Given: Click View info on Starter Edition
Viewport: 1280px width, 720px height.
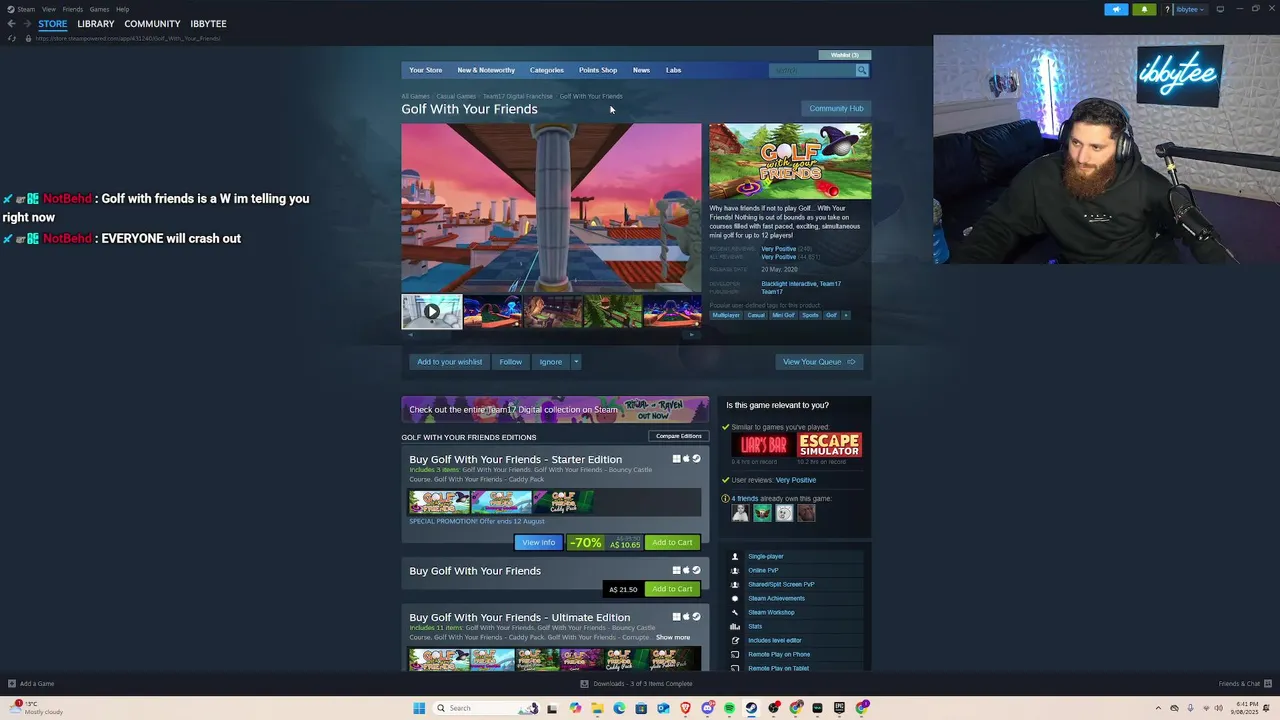Looking at the screenshot, I should [538, 542].
